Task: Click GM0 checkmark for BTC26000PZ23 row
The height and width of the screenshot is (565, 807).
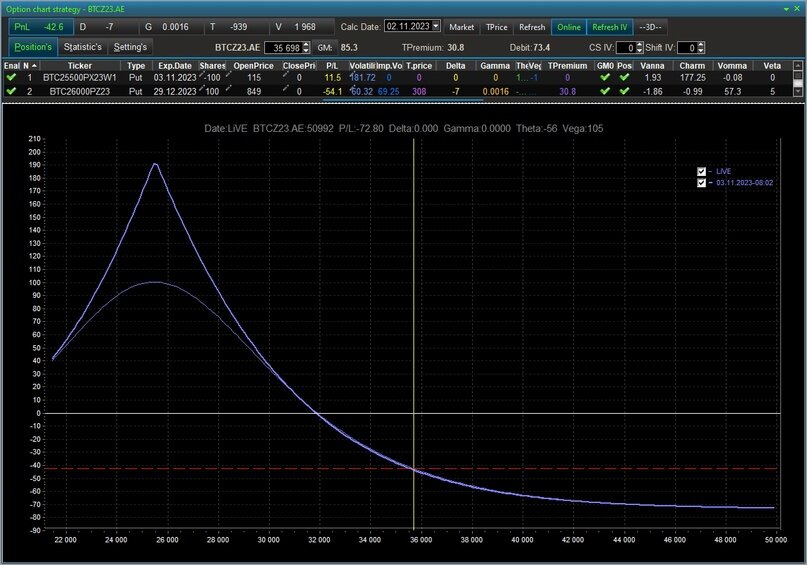Action: coord(604,91)
